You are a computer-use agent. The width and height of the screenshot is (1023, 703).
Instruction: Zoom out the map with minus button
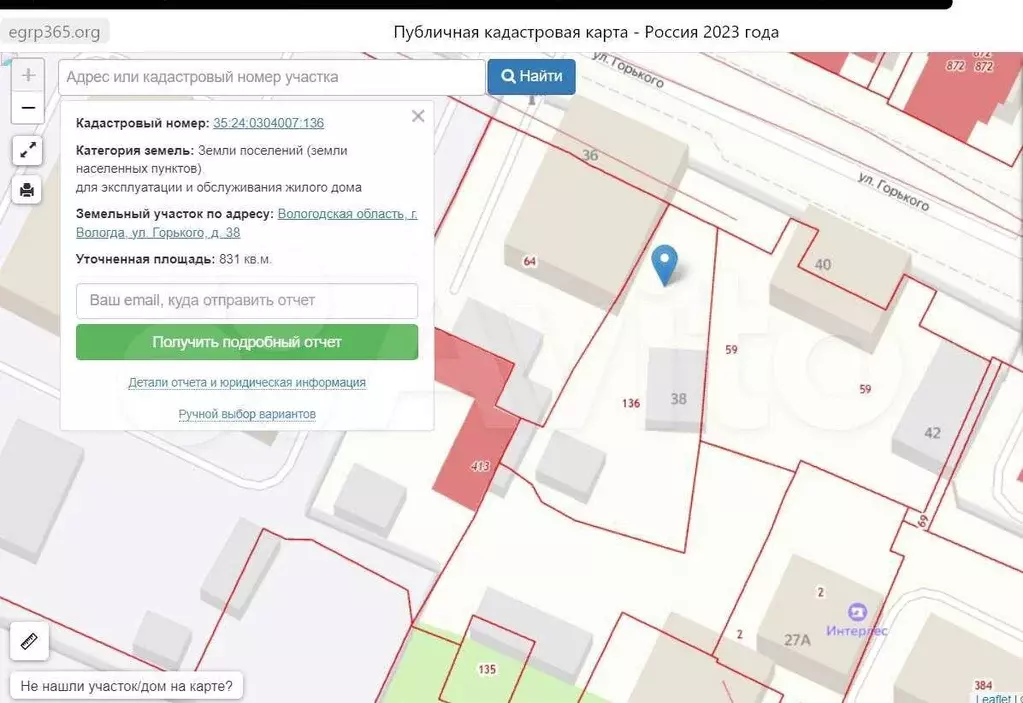(28, 108)
